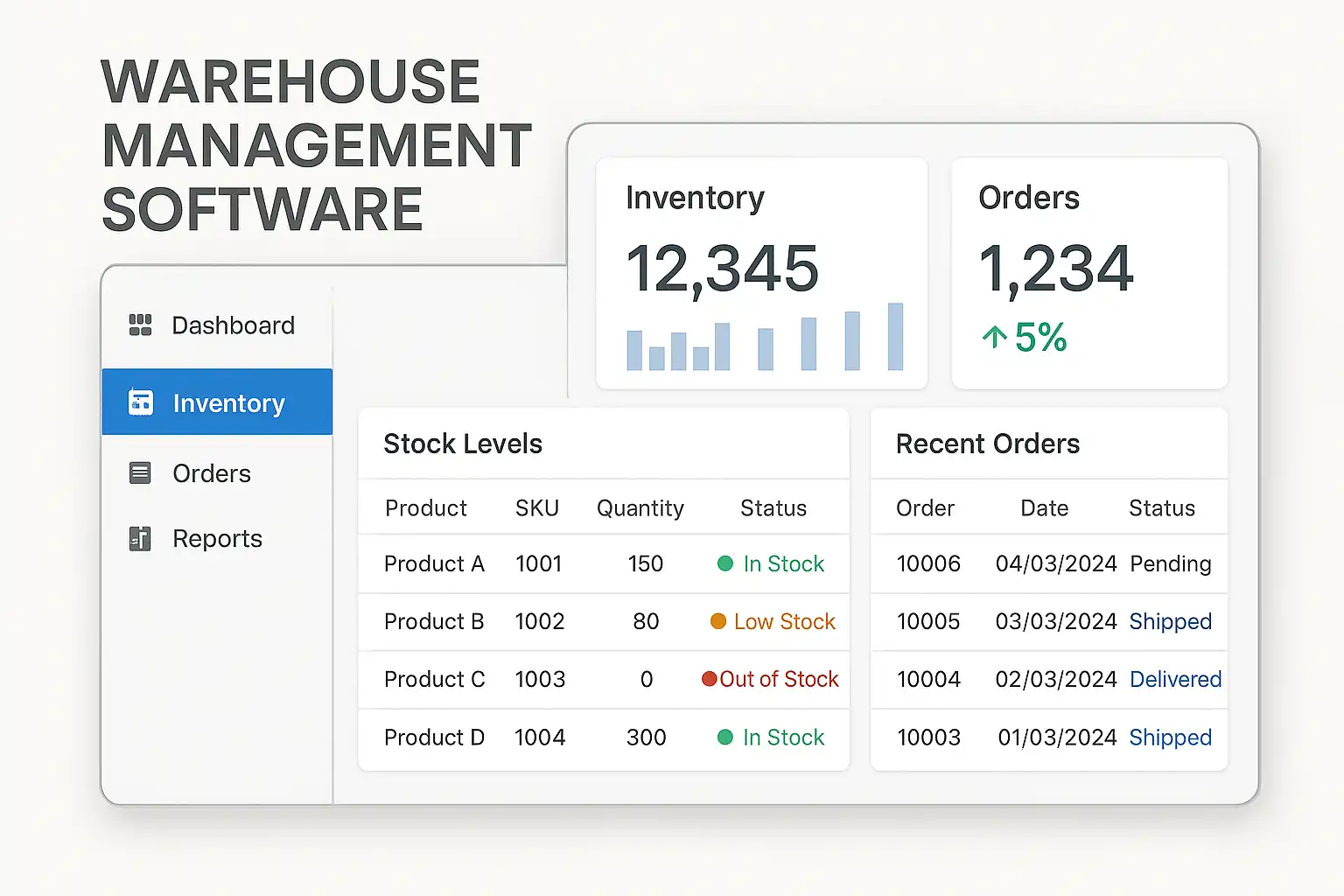Select Reports in the sidebar
The image size is (1344, 896).
coord(217,539)
